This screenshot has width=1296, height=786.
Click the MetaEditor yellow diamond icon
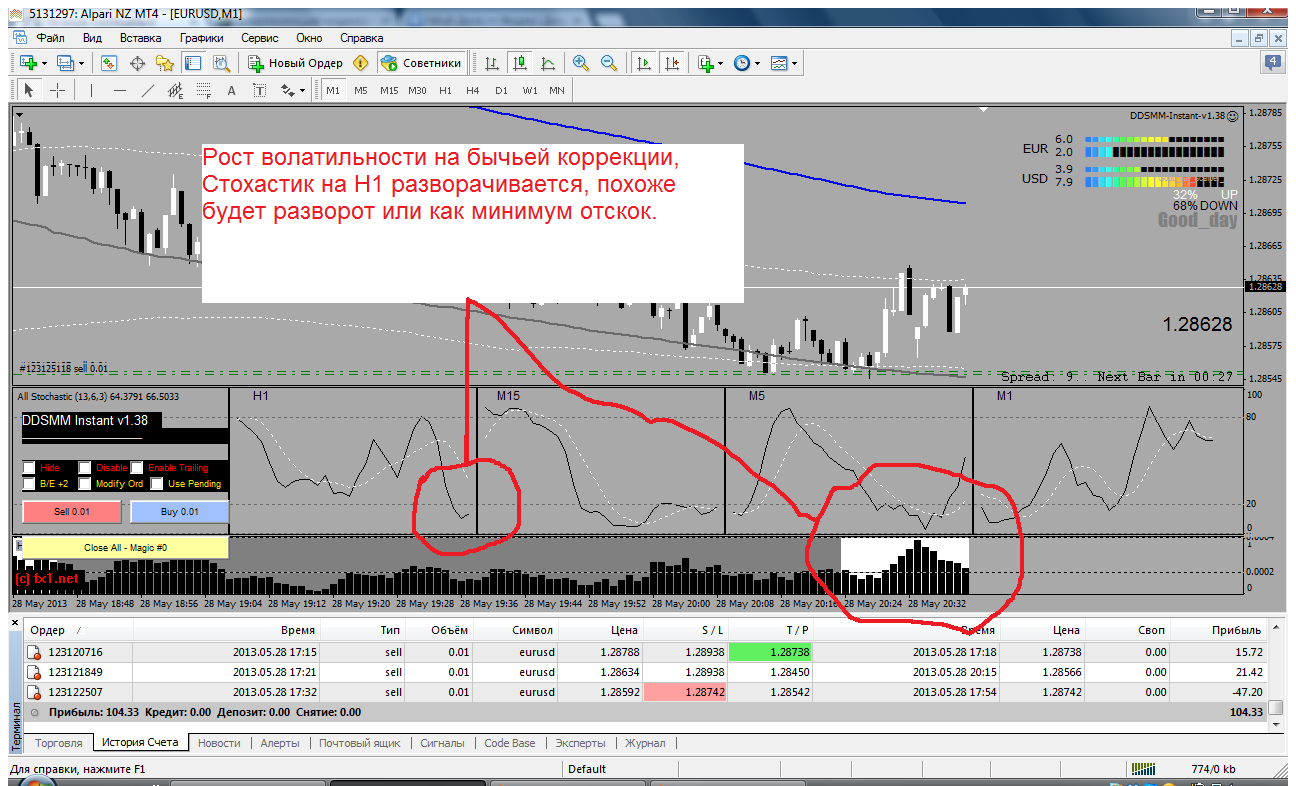pyautogui.click(x=361, y=63)
